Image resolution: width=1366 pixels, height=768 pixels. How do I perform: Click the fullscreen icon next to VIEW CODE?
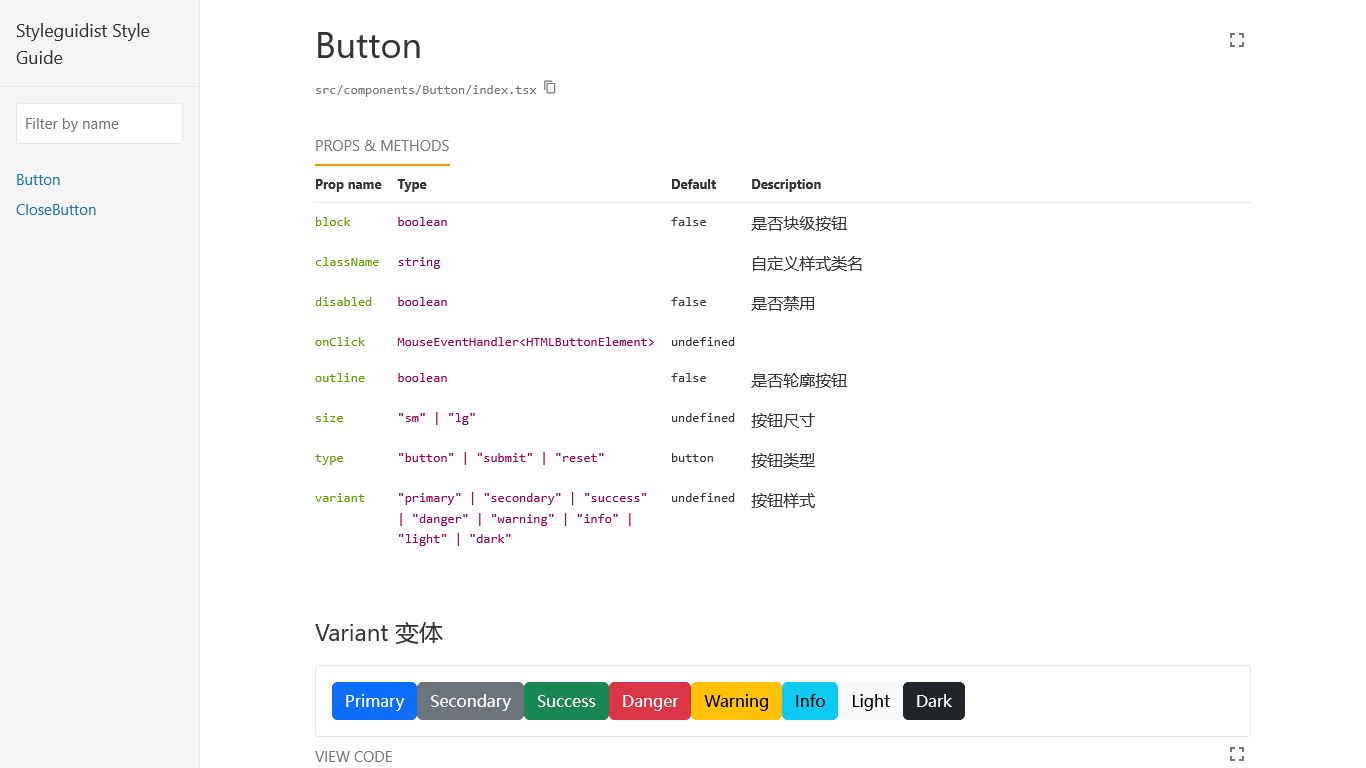point(1237,754)
